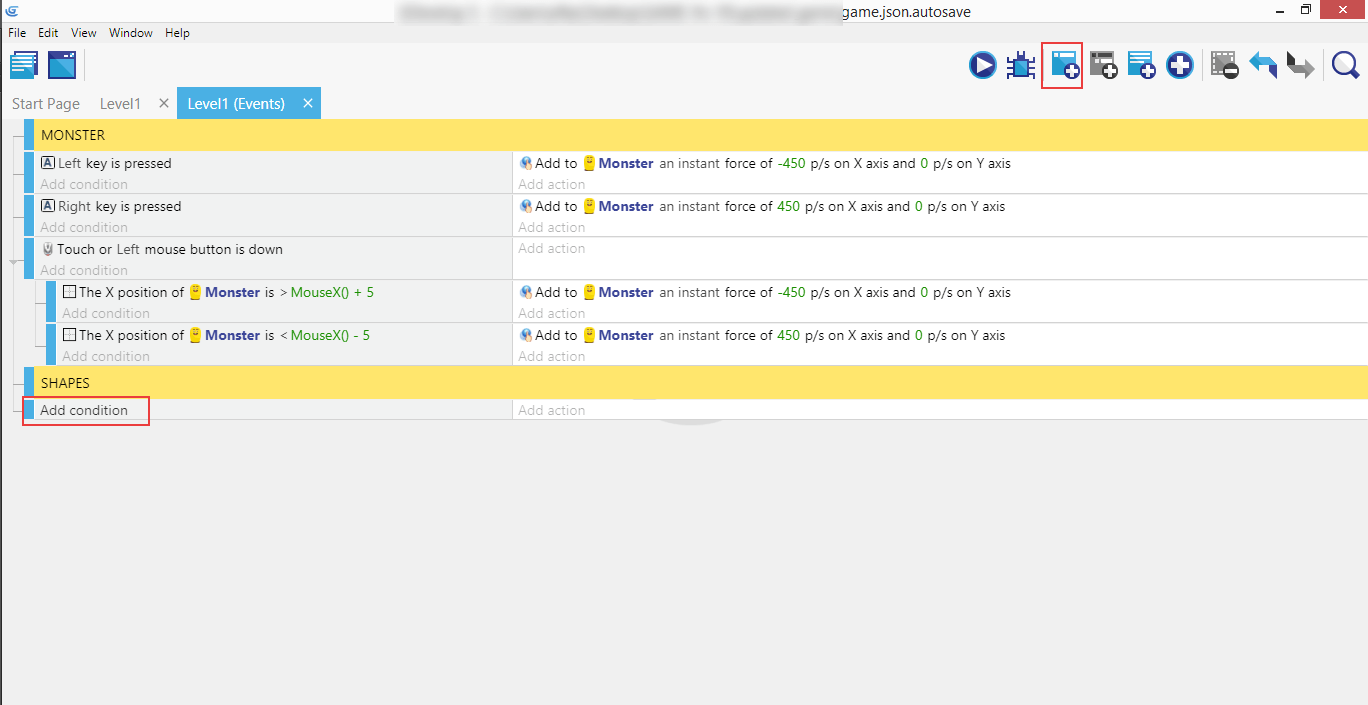1368x705 pixels.
Task: Launch the game preview with the play icon
Action: click(x=982, y=66)
